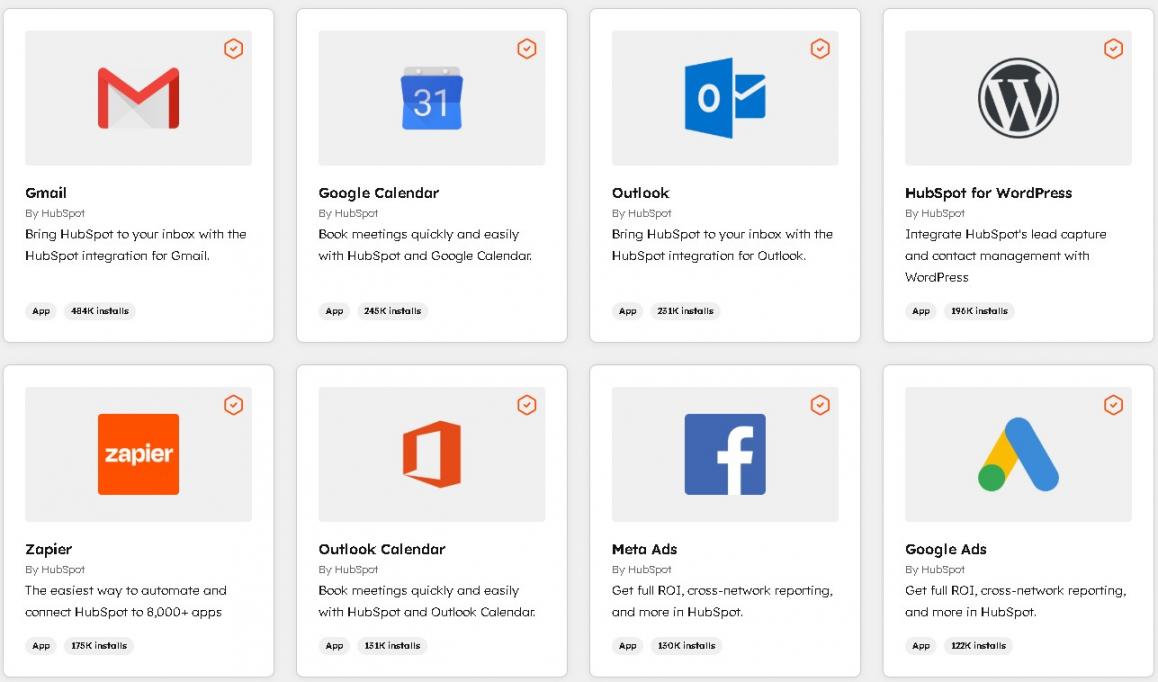Image resolution: width=1158 pixels, height=682 pixels.
Task: Click the 130K installs tag
Action: click(x=686, y=646)
